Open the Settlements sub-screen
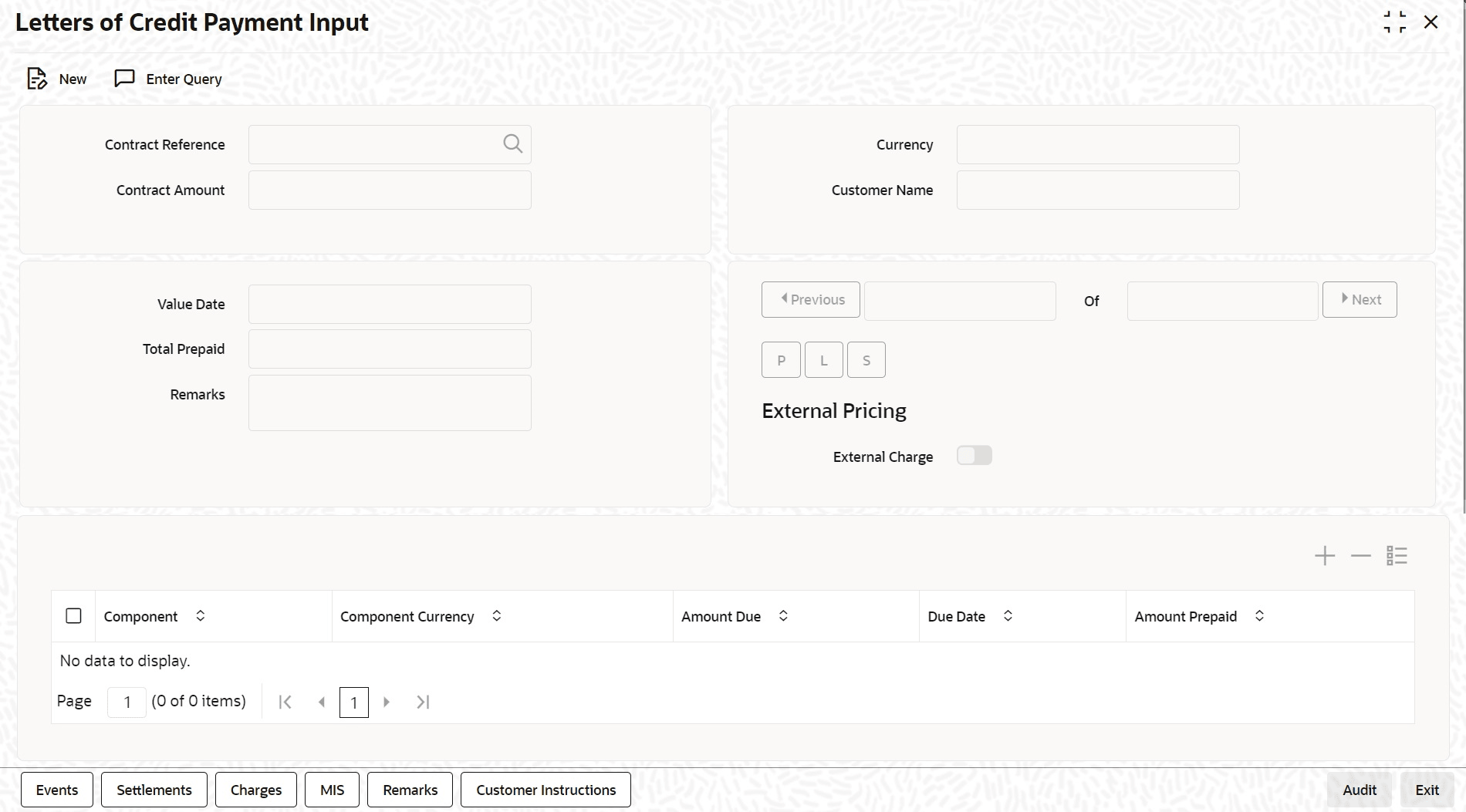 point(154,790)
